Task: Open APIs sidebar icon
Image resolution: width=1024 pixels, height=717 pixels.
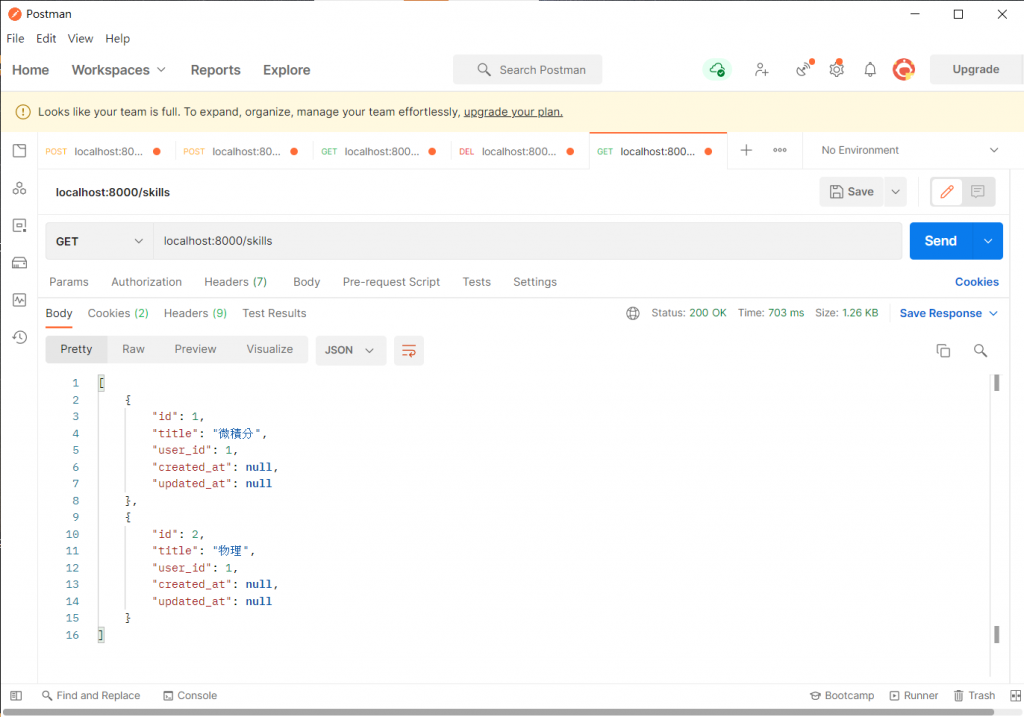Action: tap(20, 189)
